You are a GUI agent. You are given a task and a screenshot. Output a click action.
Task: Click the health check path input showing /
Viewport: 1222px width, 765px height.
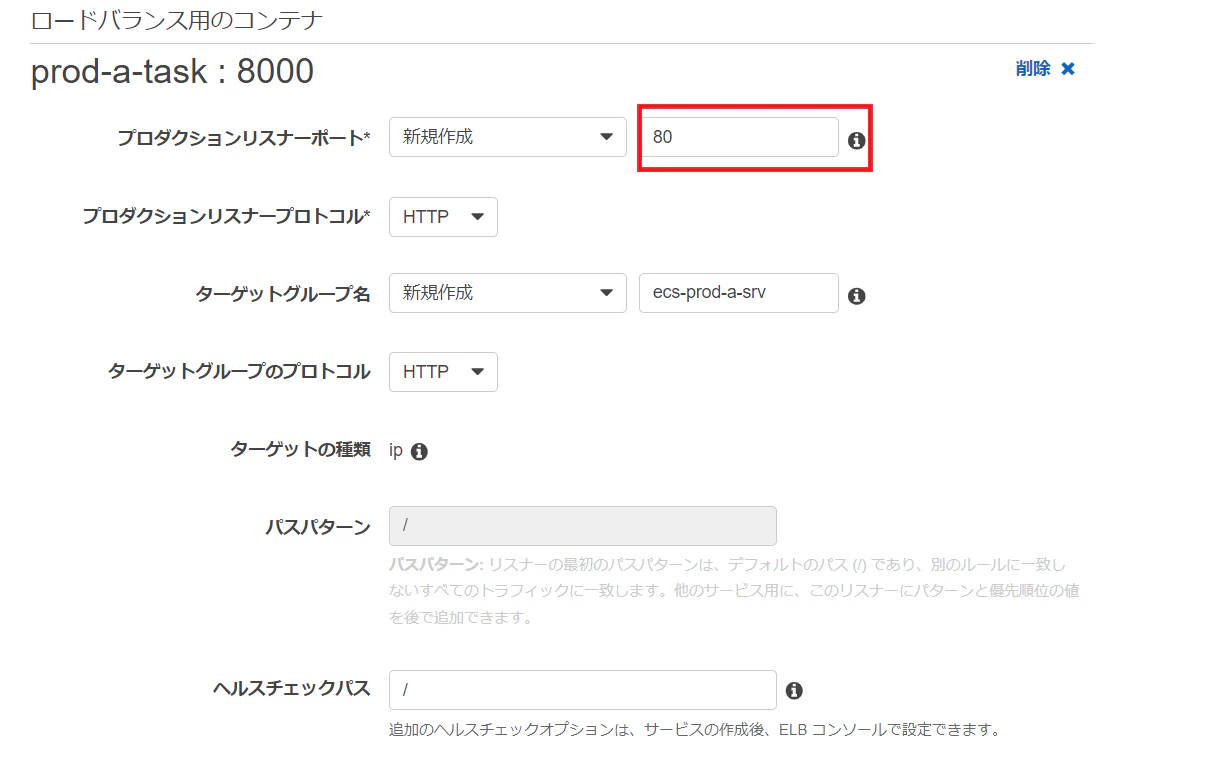click(x=582, y=689)
